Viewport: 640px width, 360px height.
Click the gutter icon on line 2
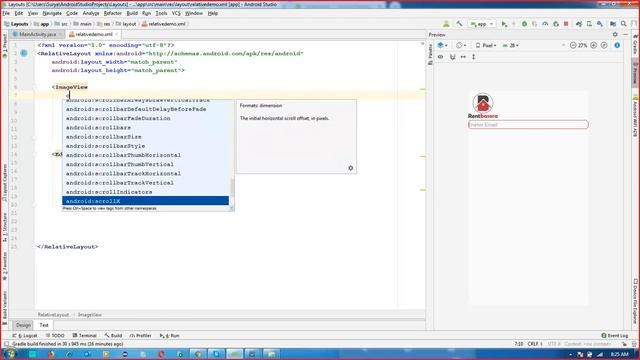24,53
